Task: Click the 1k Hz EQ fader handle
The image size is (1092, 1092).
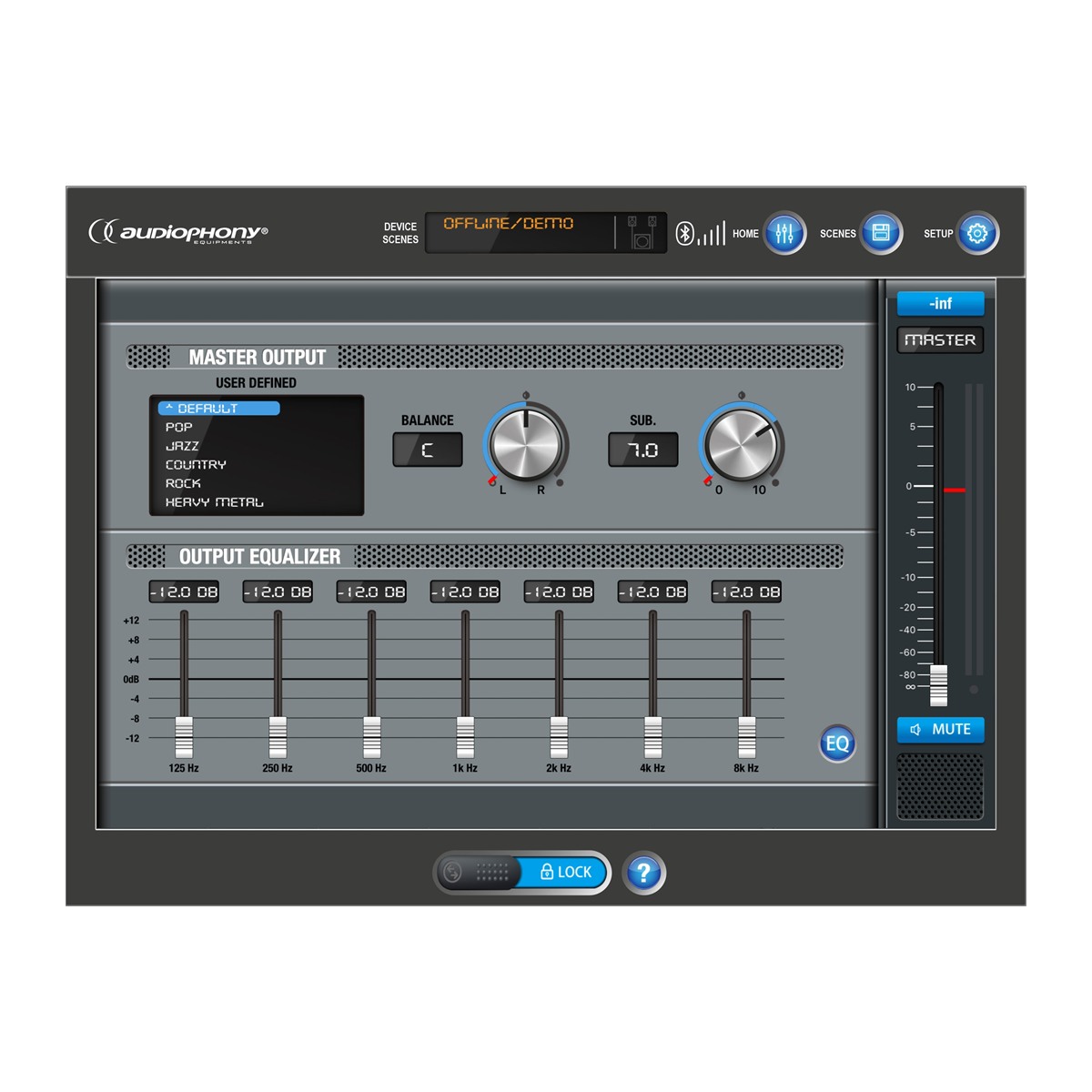Action: point(465,737)
